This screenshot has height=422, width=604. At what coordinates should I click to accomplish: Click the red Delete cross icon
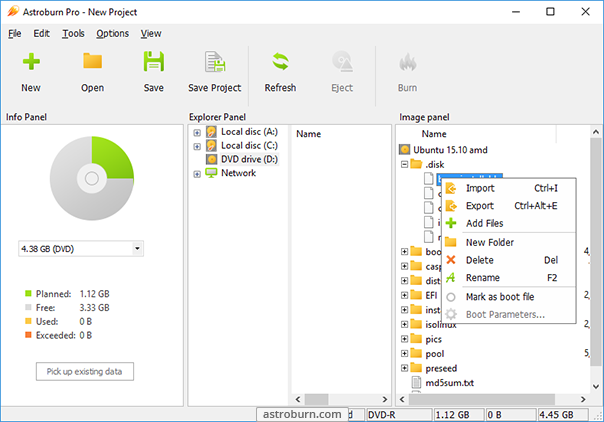click(x=451, y=260)
